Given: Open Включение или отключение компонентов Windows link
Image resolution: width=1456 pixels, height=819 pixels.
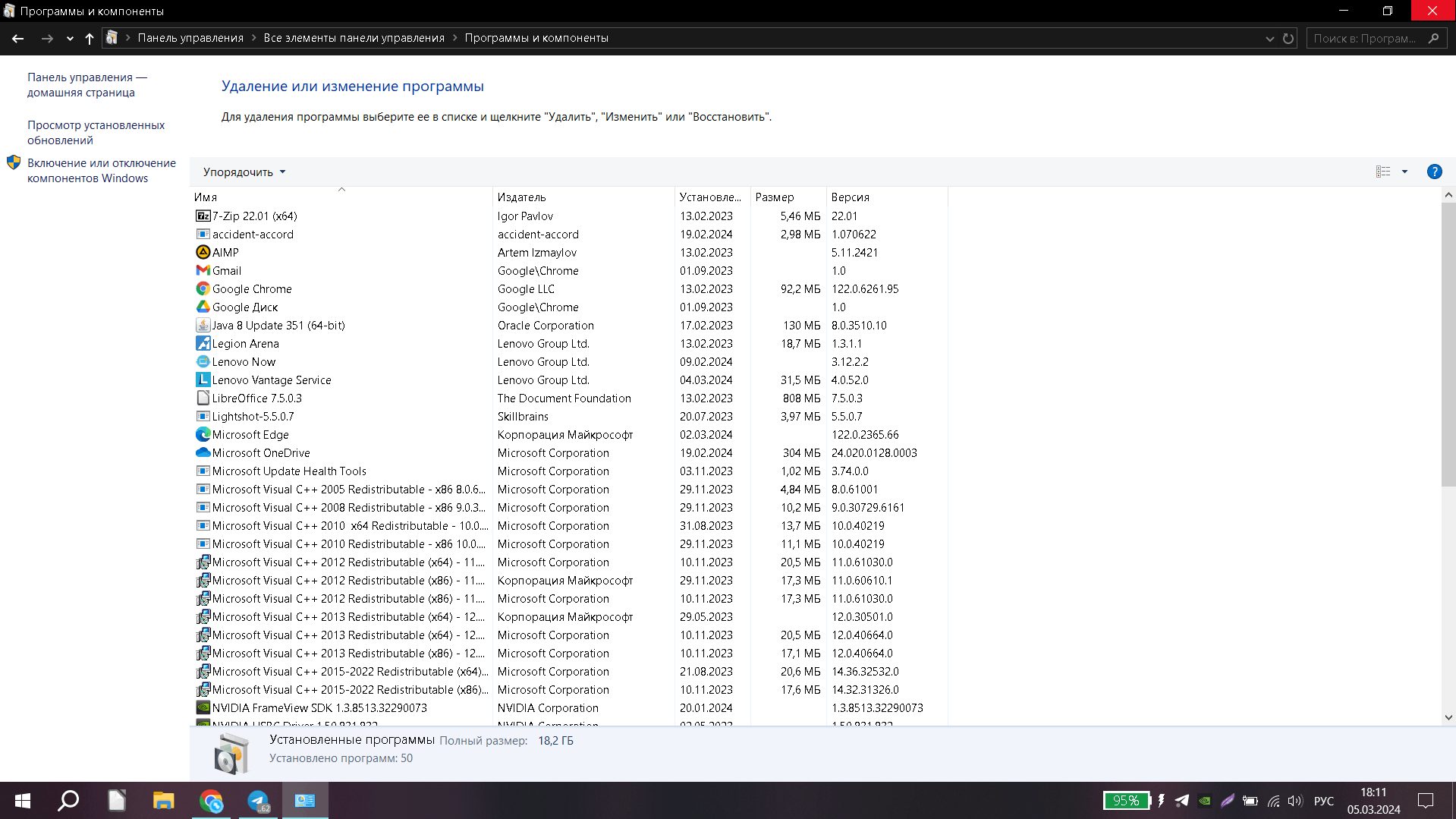Looking at the screenshot, I should 102,171.
